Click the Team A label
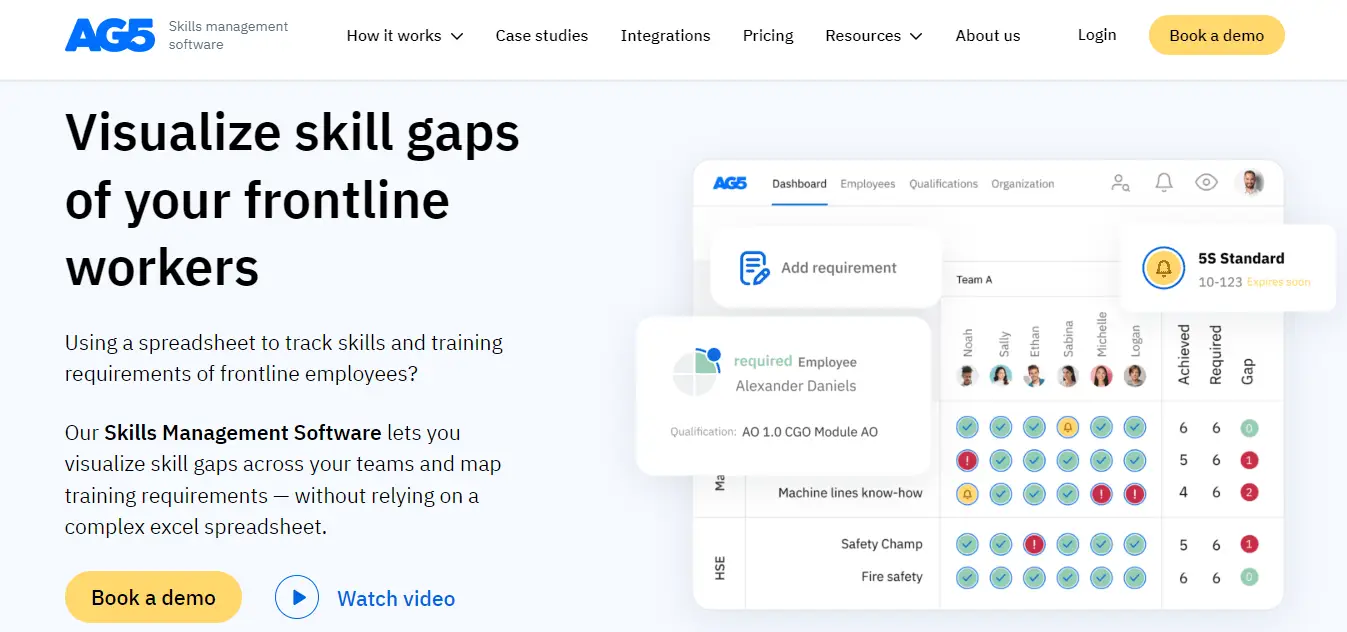This screenshot has width=1347, height=632. [x=974, y=280]
